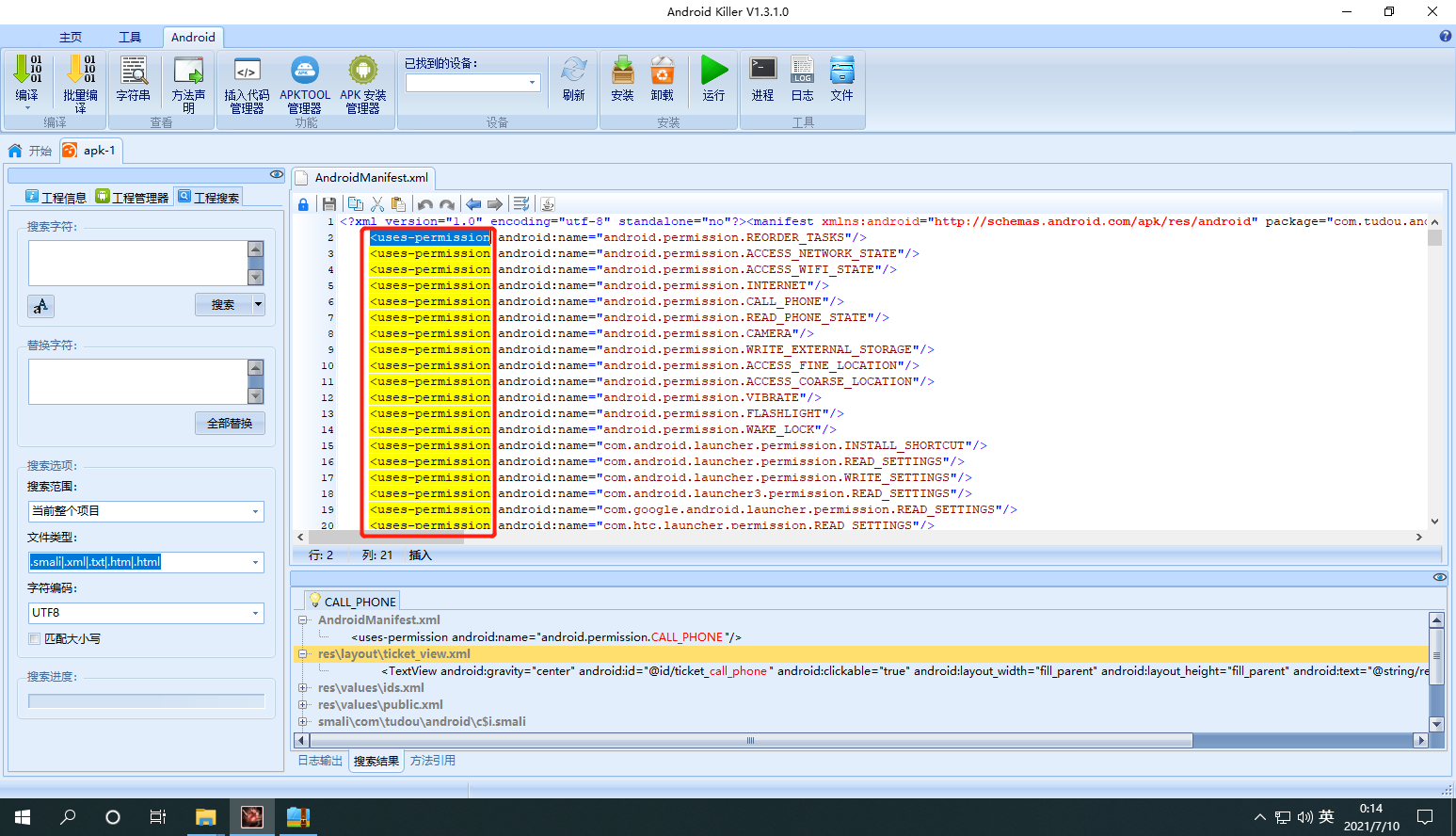Switch to the 工程管理器 tab

[133, 198]
